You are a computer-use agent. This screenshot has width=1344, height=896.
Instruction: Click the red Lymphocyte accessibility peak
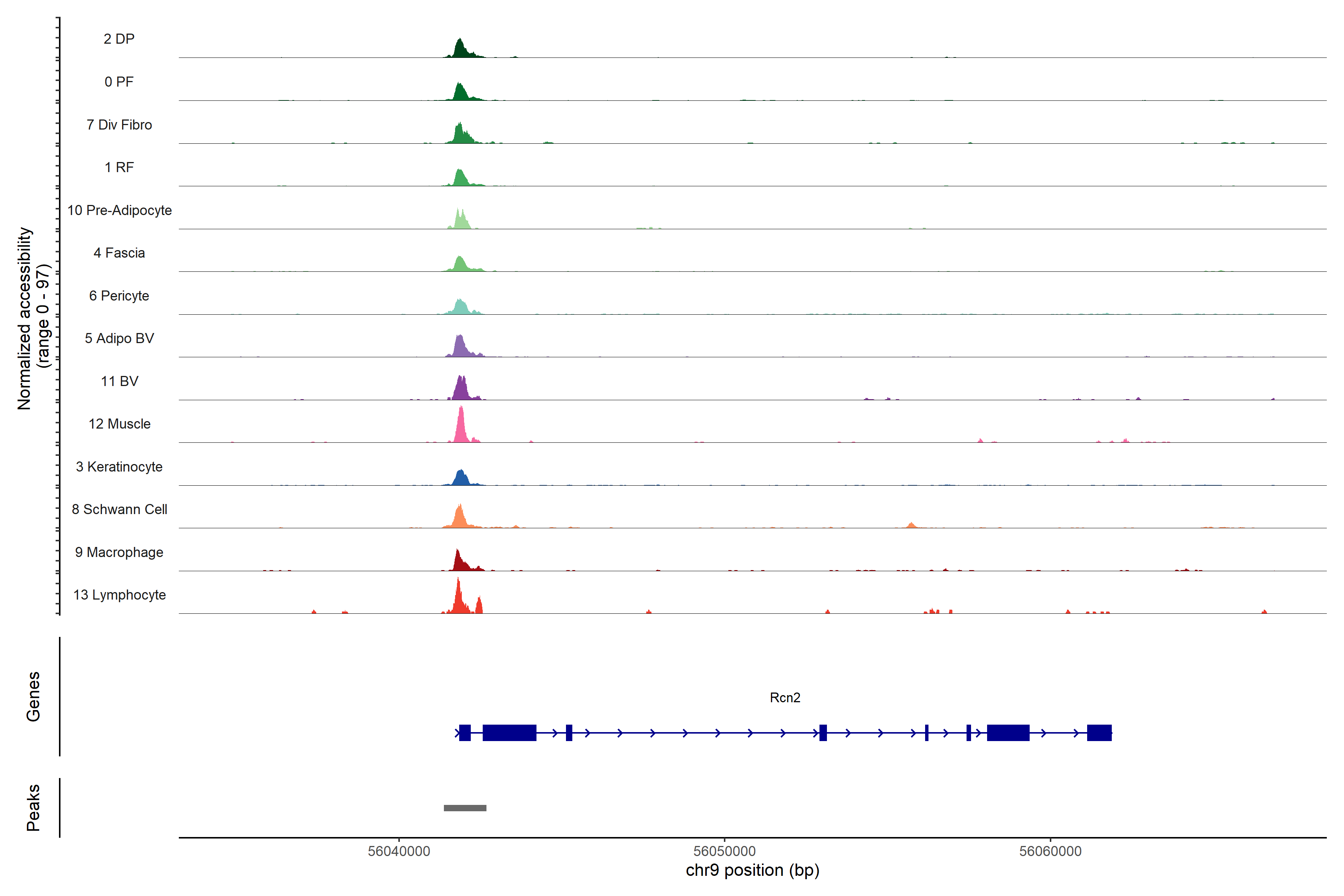pos(458,599)
